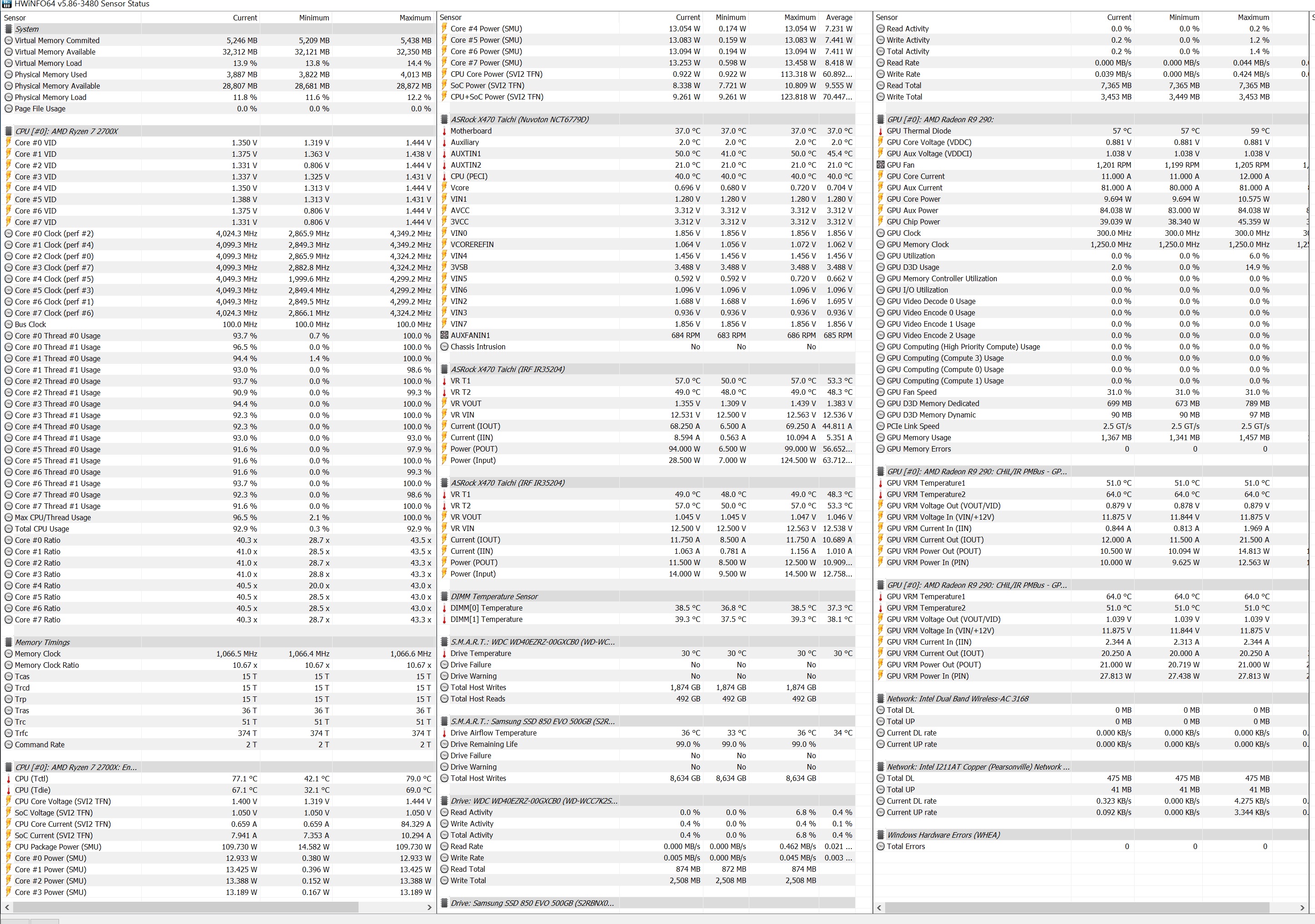This screenshot has height=924, width=1315.
Task: Click the GPU Fan sensor icon
Action: 881,165
